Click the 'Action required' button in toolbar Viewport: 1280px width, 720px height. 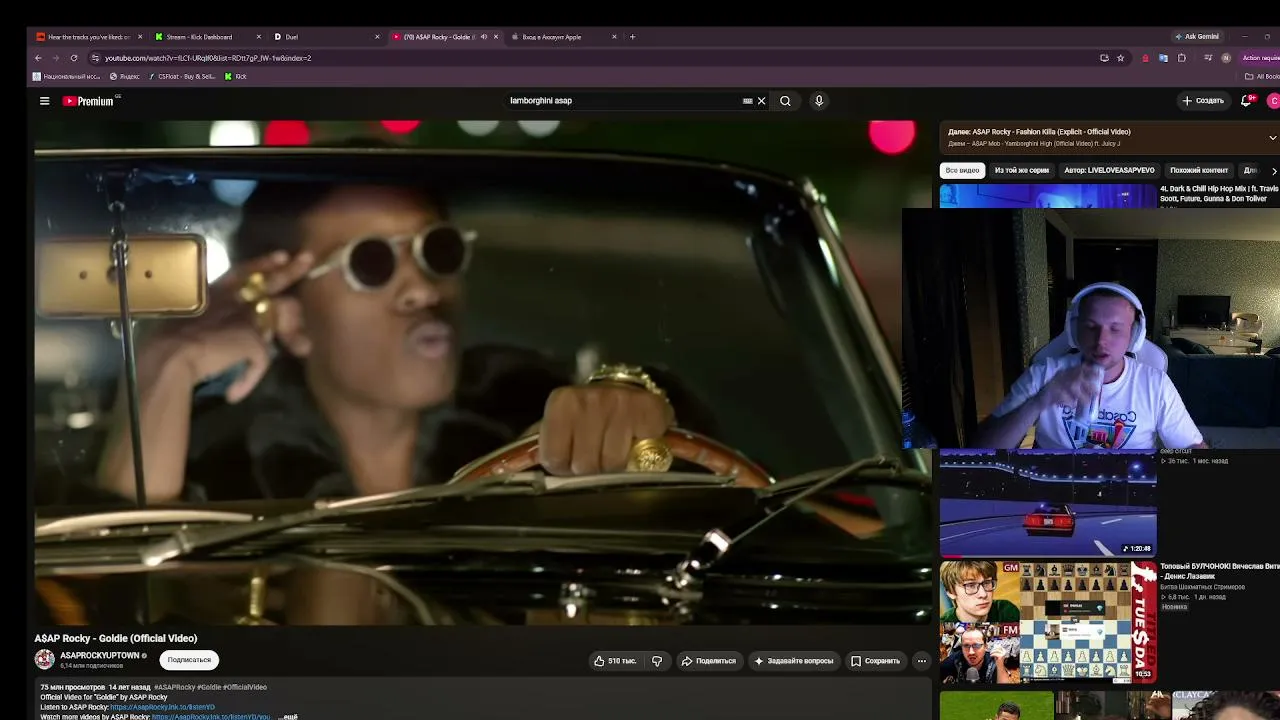point(1260,58)
